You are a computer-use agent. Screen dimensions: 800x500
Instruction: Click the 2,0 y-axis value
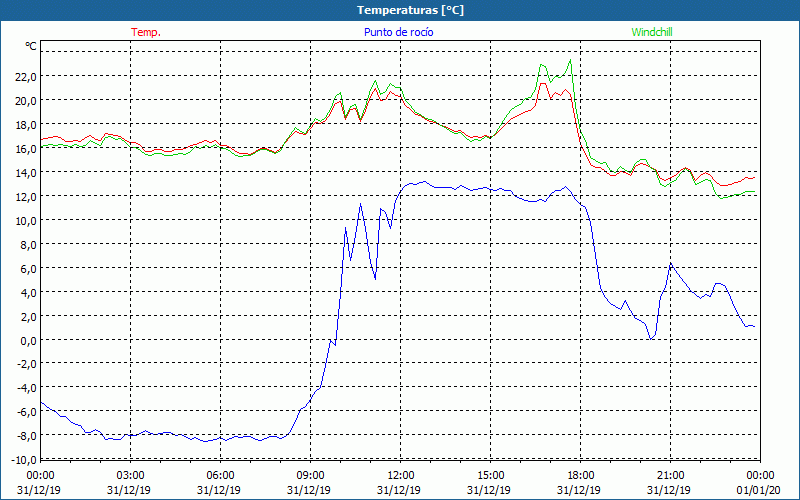click(29, 316)
